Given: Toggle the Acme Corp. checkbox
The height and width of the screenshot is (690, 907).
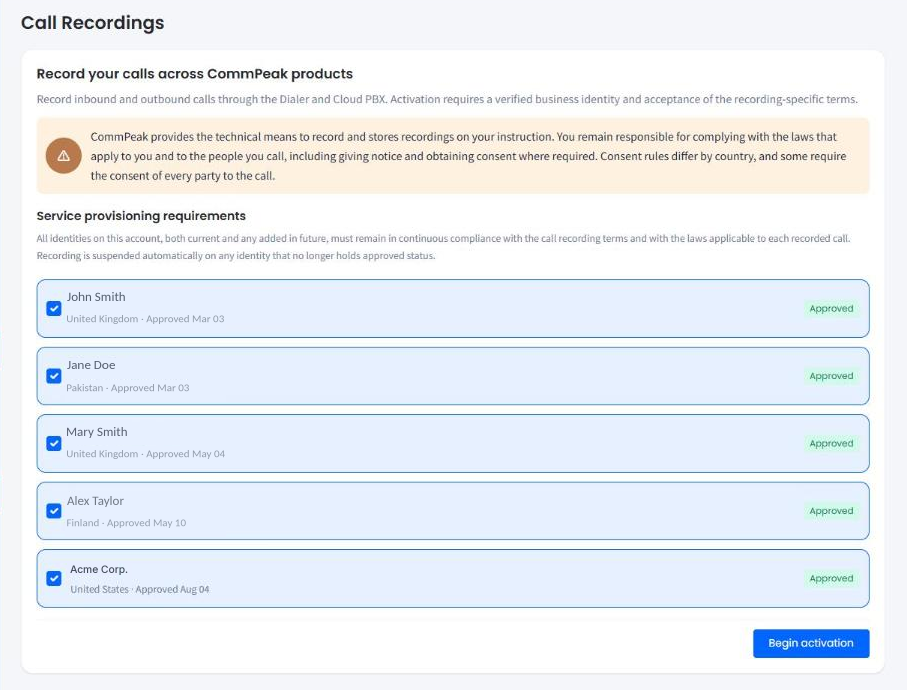Looking at the screenshot, I should click(54, 578).
